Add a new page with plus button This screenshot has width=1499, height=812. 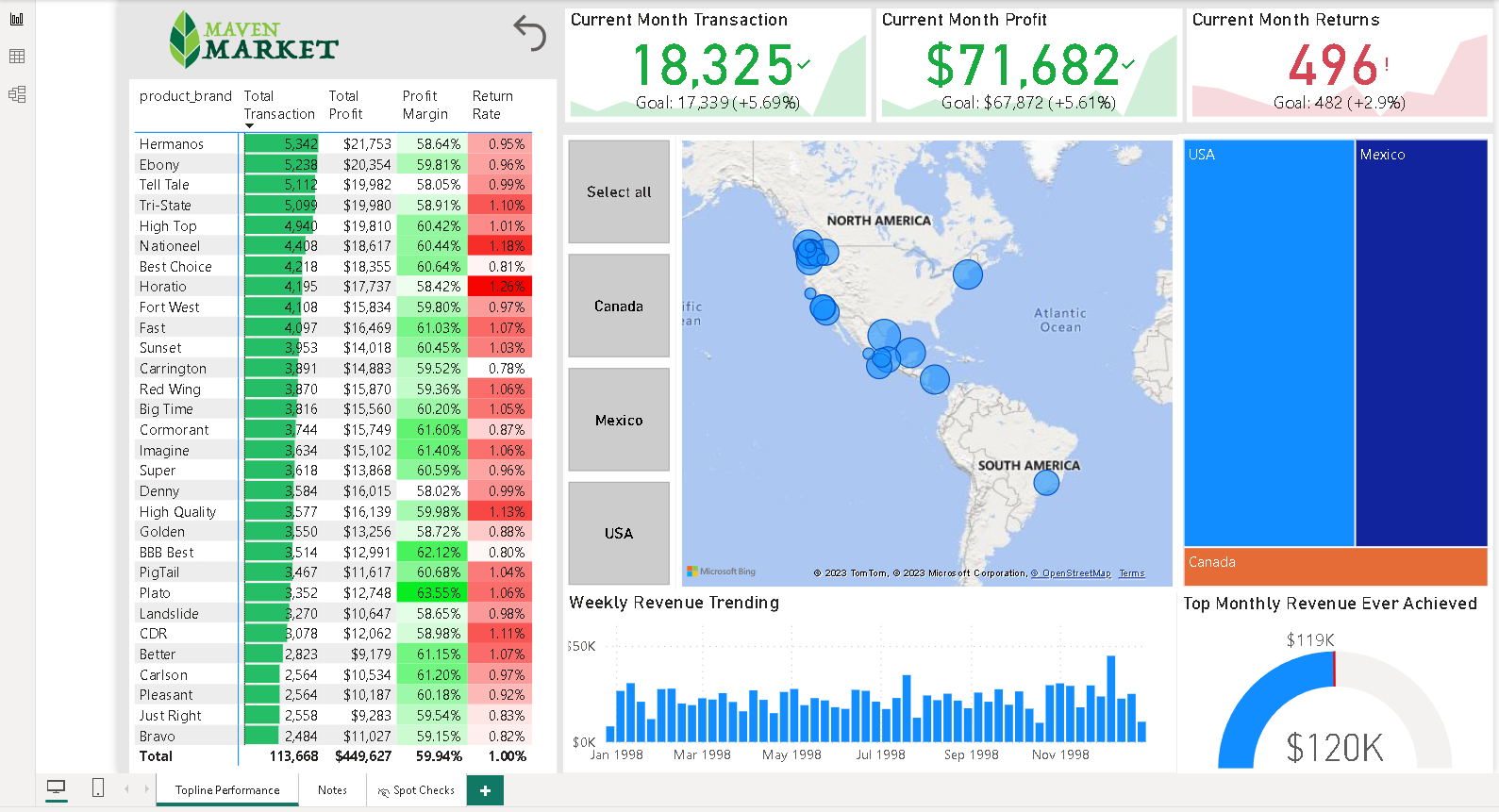coord(485,790)
